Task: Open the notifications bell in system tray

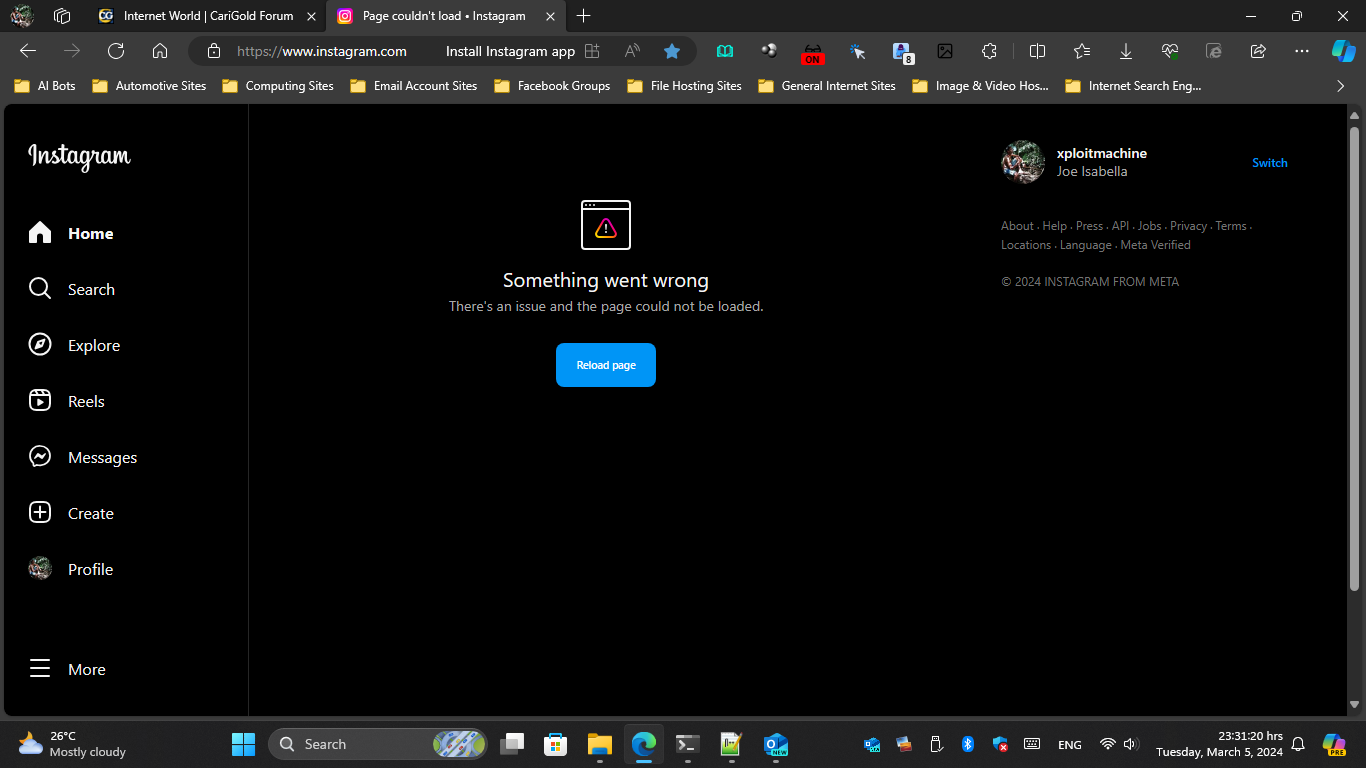Action: click(x=1298, y=744)
